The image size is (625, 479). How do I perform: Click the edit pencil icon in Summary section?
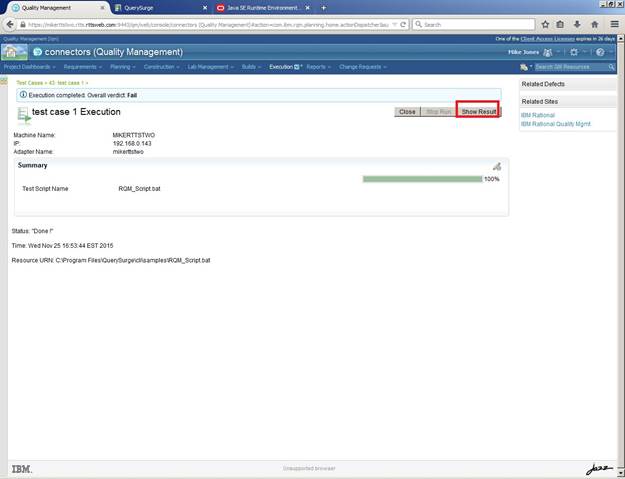coord(497,166)
